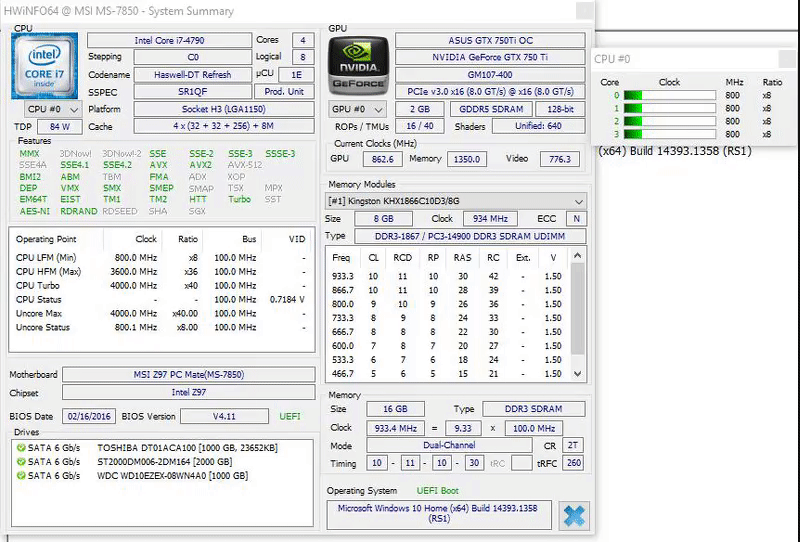The image size is (800, 542).
Task: Open the GPU #0 selector dropdown
Action: 357,109
